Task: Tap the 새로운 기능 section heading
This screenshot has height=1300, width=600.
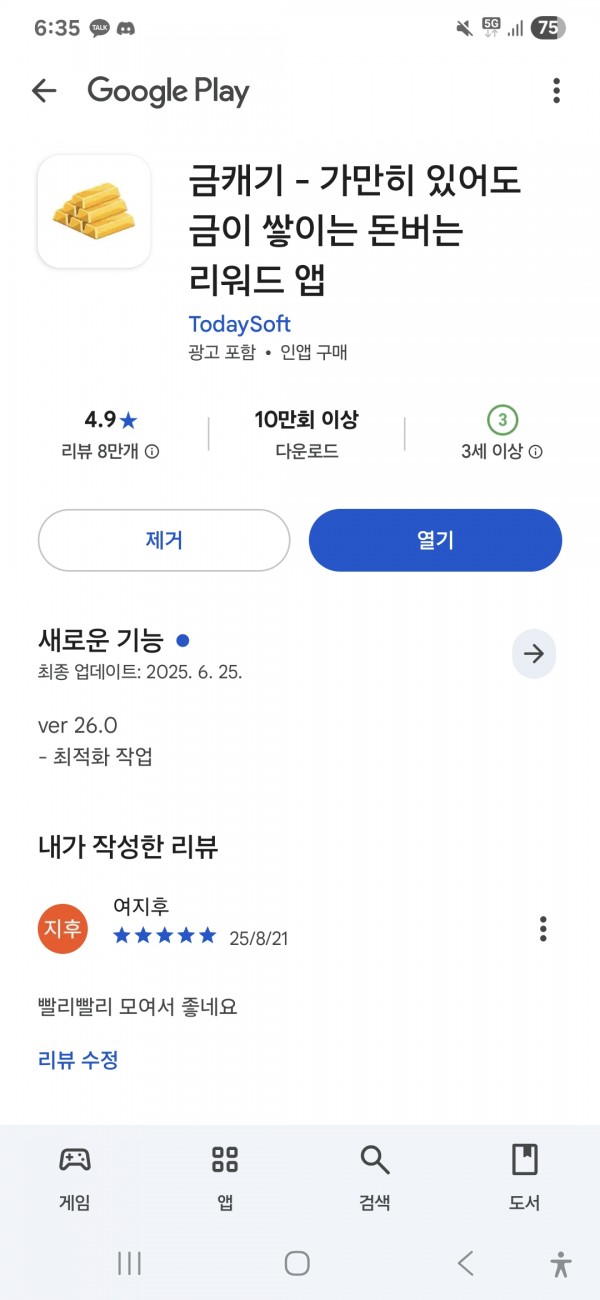Action: (102, 640)
